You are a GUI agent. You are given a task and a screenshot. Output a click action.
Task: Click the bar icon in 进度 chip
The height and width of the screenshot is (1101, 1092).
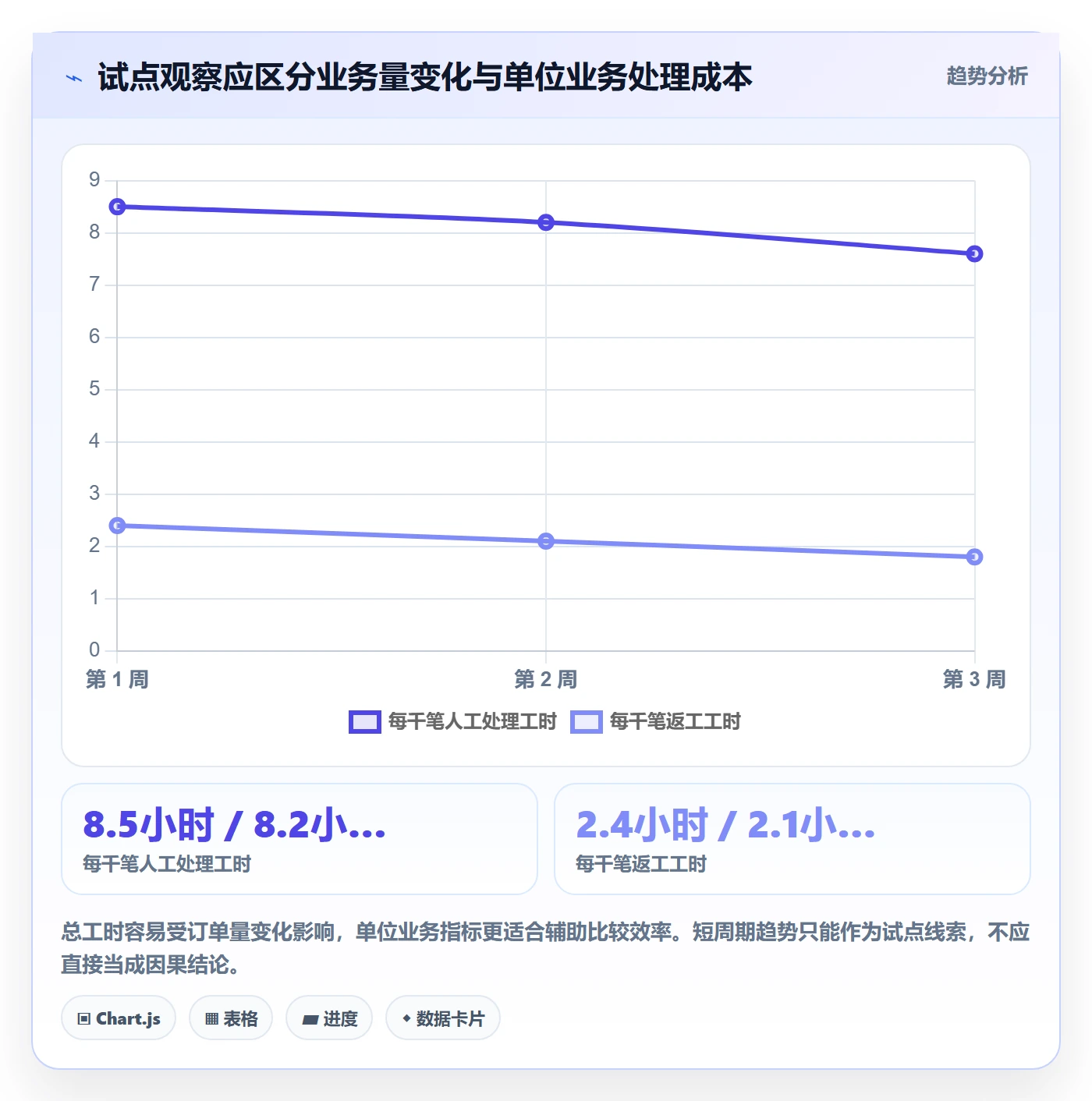coord(310,1019)
